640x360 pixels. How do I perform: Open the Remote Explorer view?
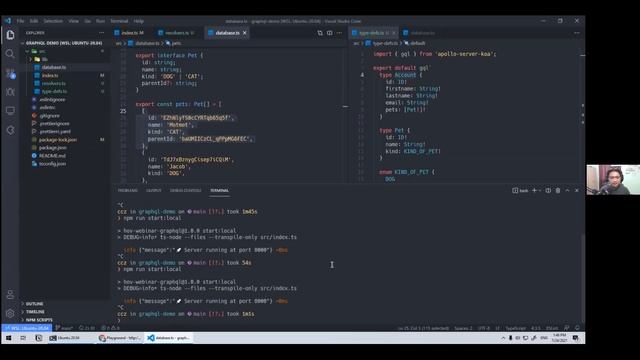10,111
